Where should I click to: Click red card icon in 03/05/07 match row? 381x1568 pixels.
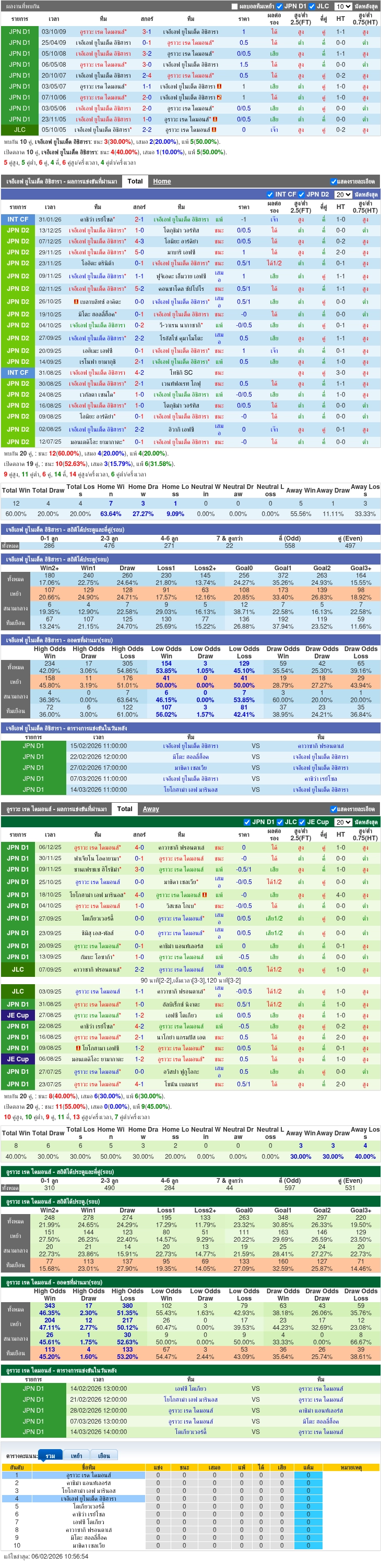pos(219,87)
